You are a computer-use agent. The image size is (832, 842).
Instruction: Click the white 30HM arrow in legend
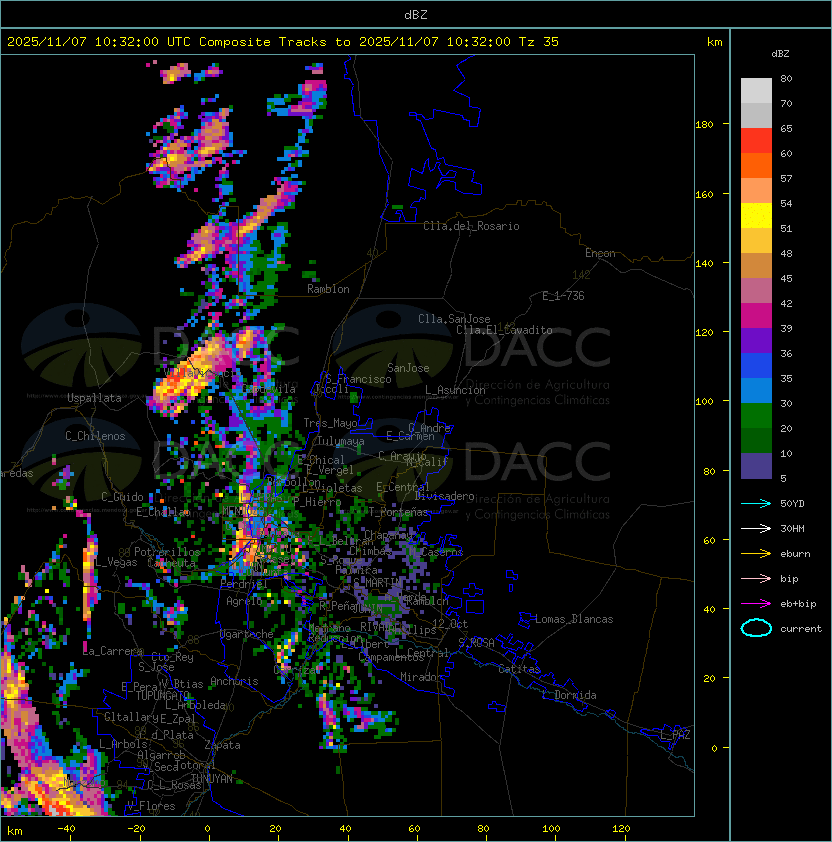(x=756, y=528)
